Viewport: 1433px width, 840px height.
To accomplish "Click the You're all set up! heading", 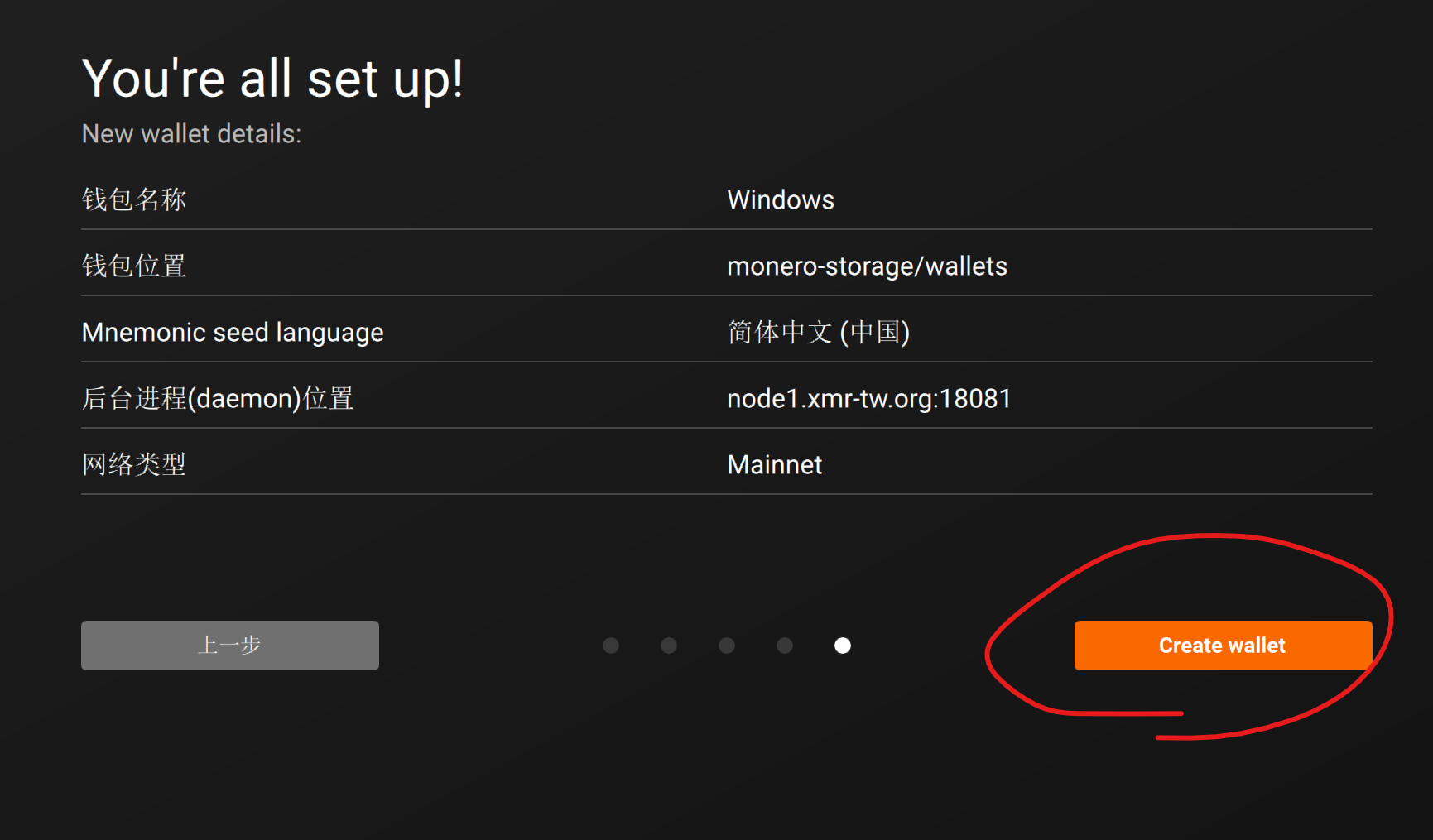I will 272,79.
